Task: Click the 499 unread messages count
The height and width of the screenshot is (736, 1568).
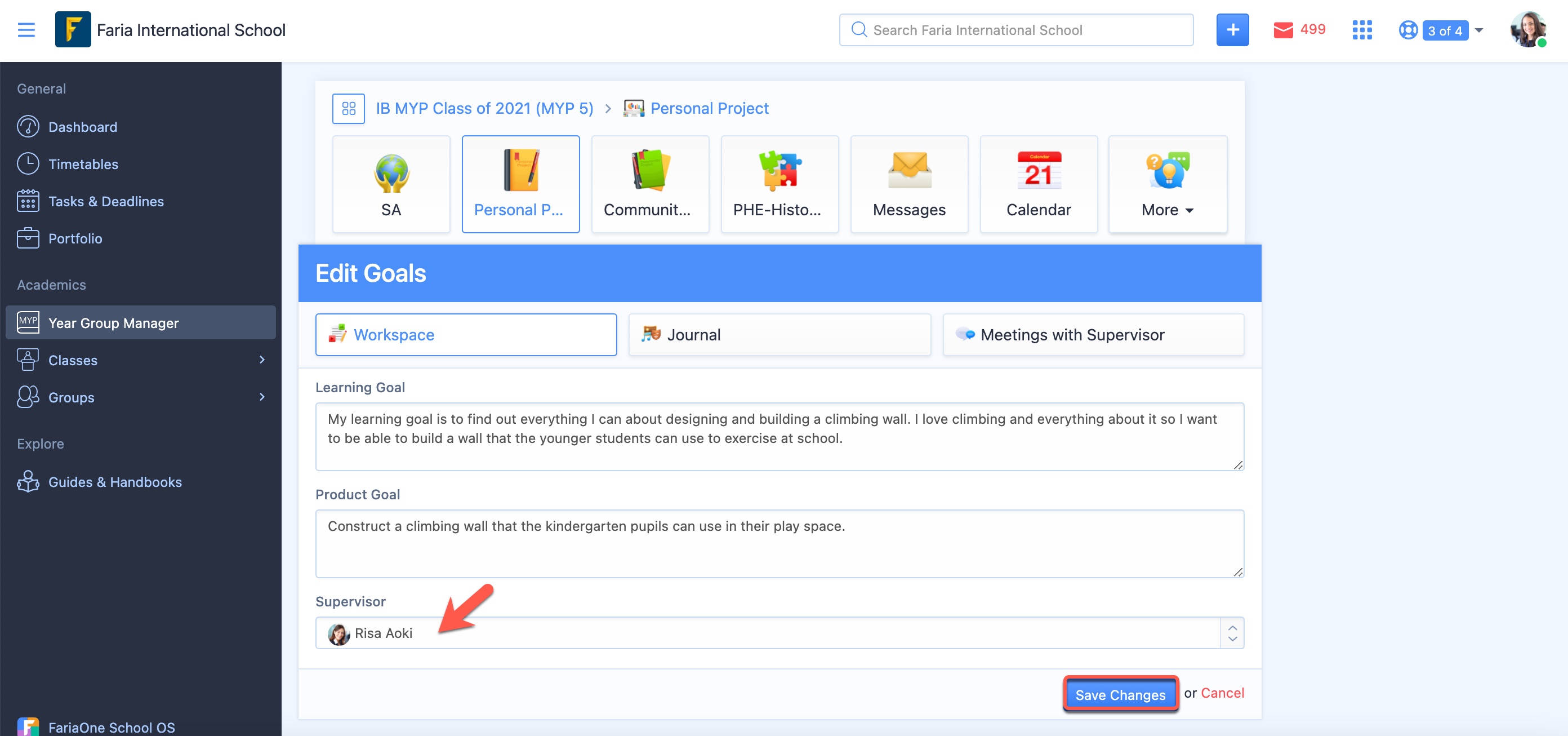Action: tap(1312, 29)
